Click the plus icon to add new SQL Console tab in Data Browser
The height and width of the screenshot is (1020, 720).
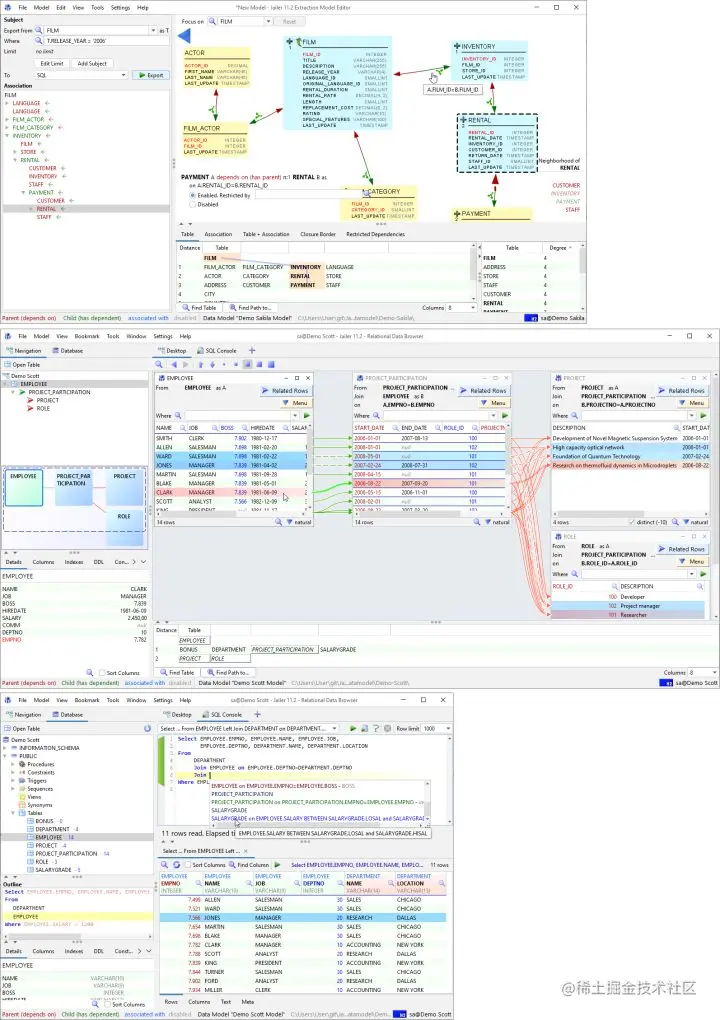coord(252,351)
